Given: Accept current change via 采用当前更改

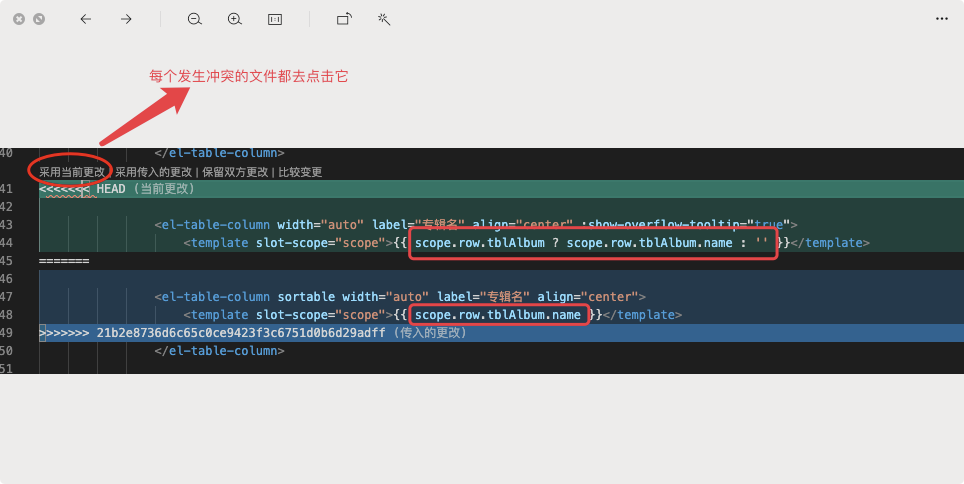Looking at the screenshot, I should coord(72,172).
